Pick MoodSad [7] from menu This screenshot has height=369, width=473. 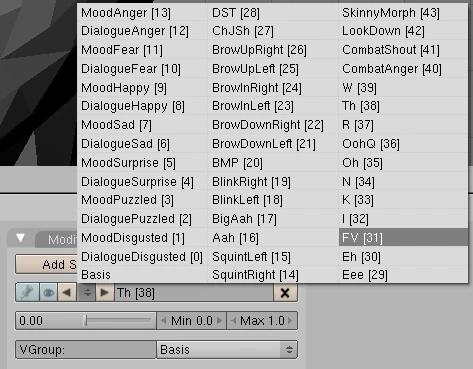point(142,125)
